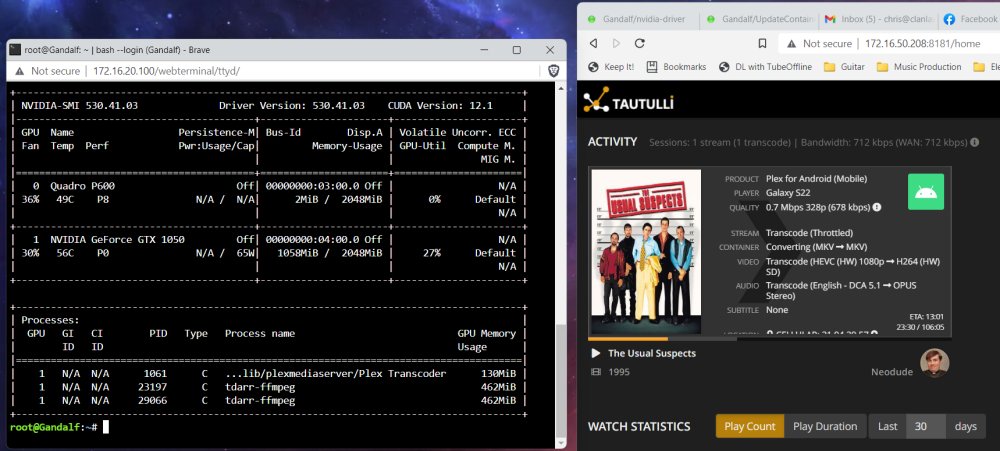Screen dimensions: 1000x451
Task: Open the Neodude user link
Action: tap(892, 371)
